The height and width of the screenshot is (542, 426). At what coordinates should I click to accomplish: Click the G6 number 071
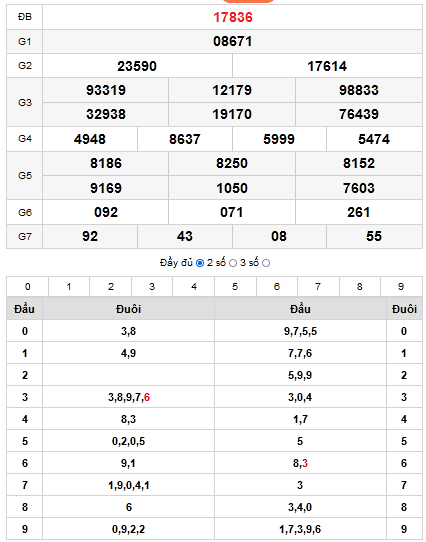click(x=232, y=212)
